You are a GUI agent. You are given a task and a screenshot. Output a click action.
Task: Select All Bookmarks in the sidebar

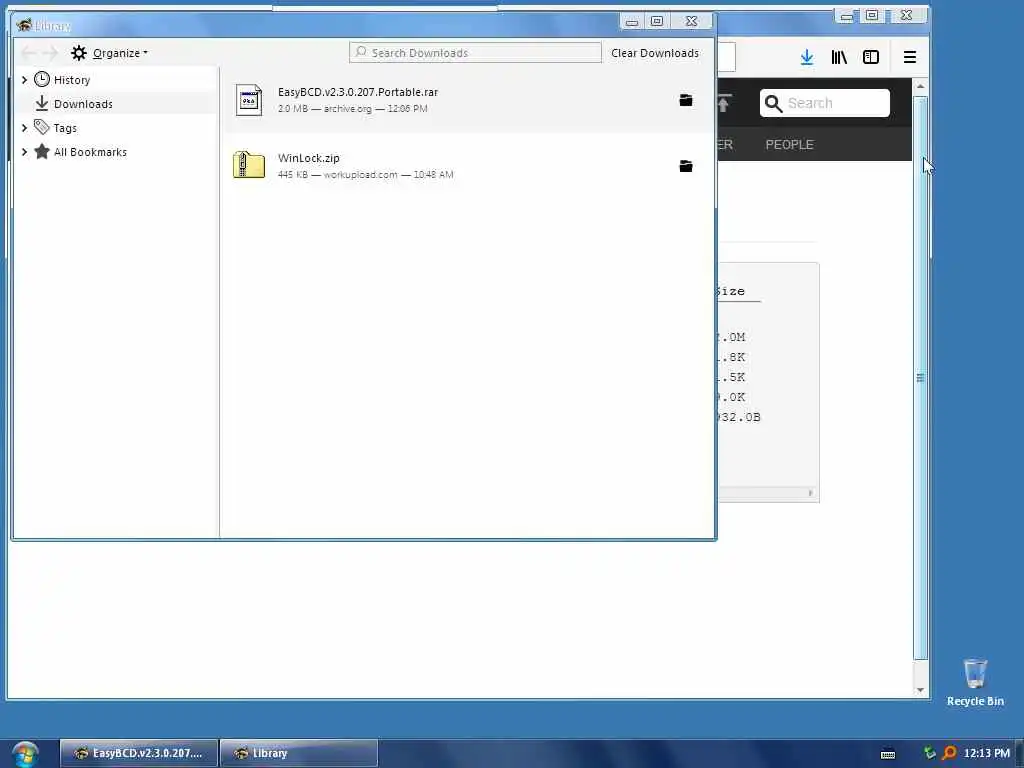(90, 152)
